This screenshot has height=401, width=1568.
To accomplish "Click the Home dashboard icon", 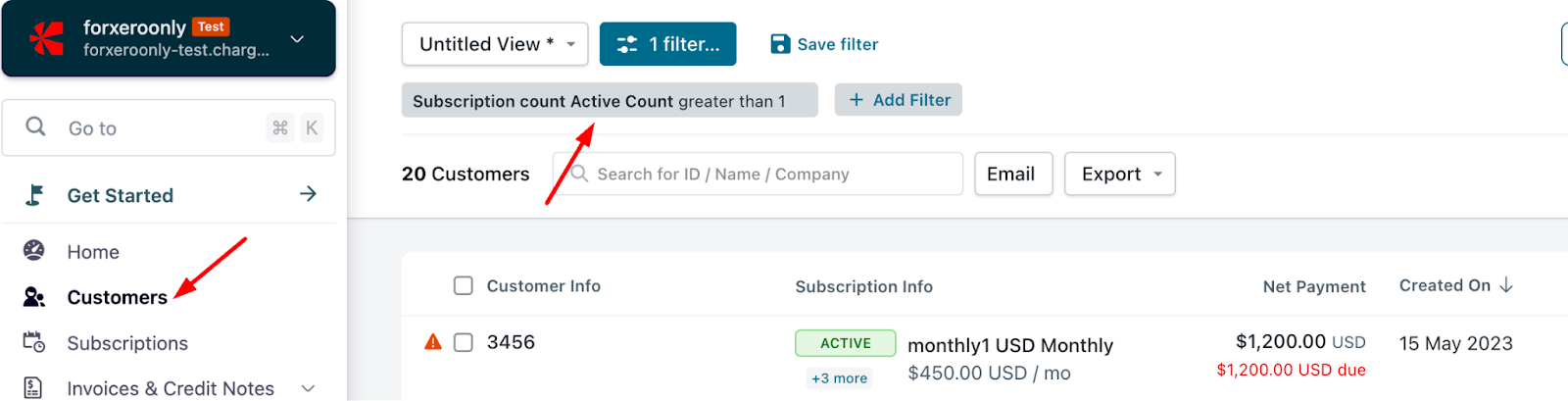I will [34, 251].
